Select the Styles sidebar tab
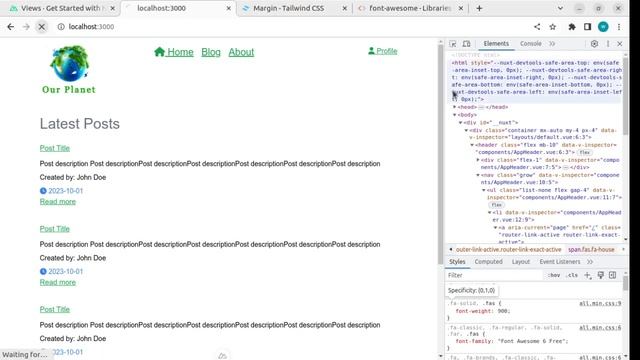 click(457, 262)
